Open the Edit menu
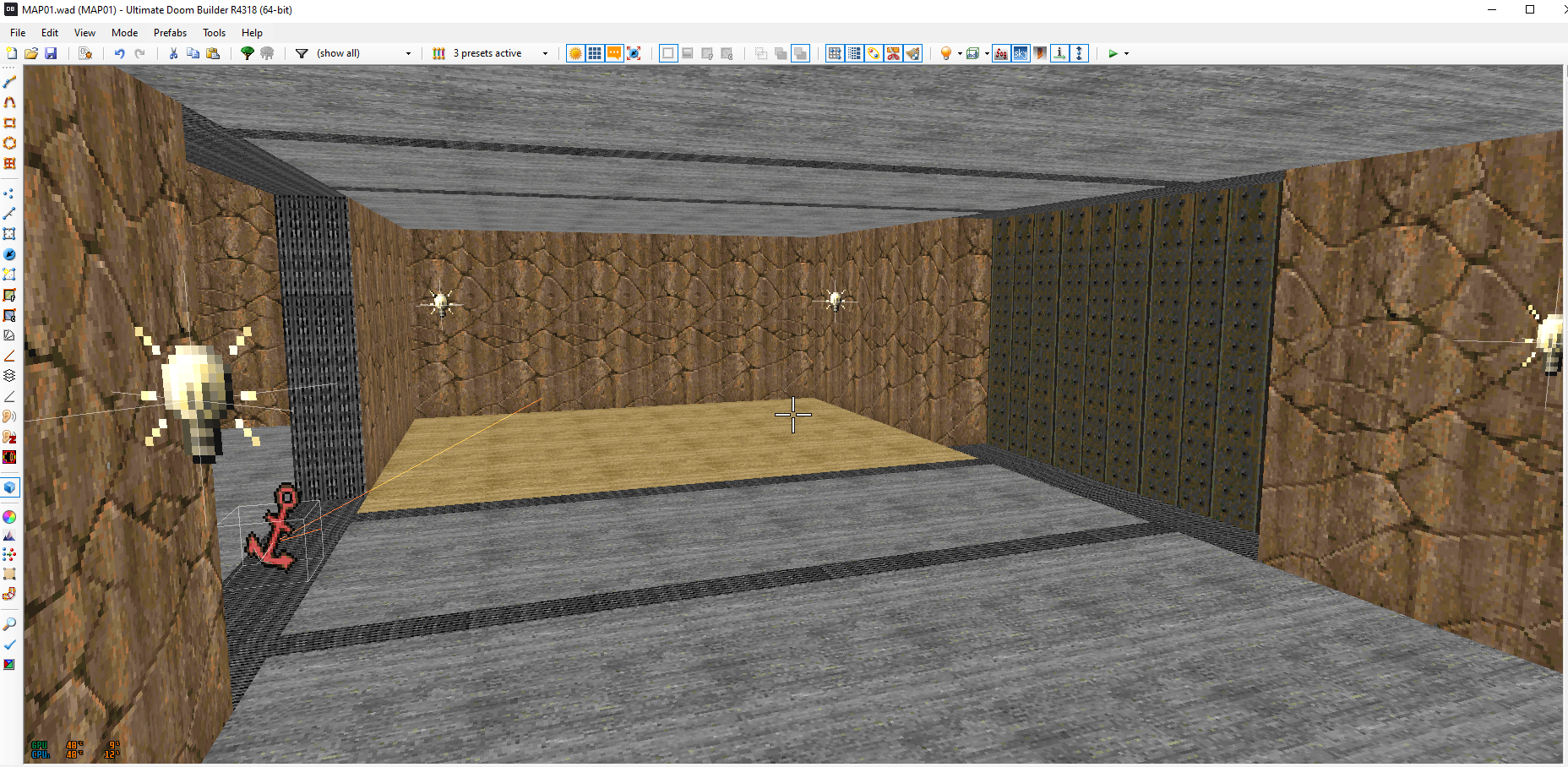 pyautogui.click(x=50, y=33)
